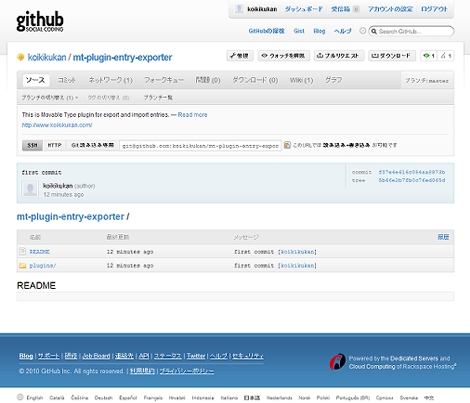Image resolution: width=470 pixels, height=403 pixels.
Task: Expand the タグの切り替え (0) dropdown
Action: coord(108,98)
